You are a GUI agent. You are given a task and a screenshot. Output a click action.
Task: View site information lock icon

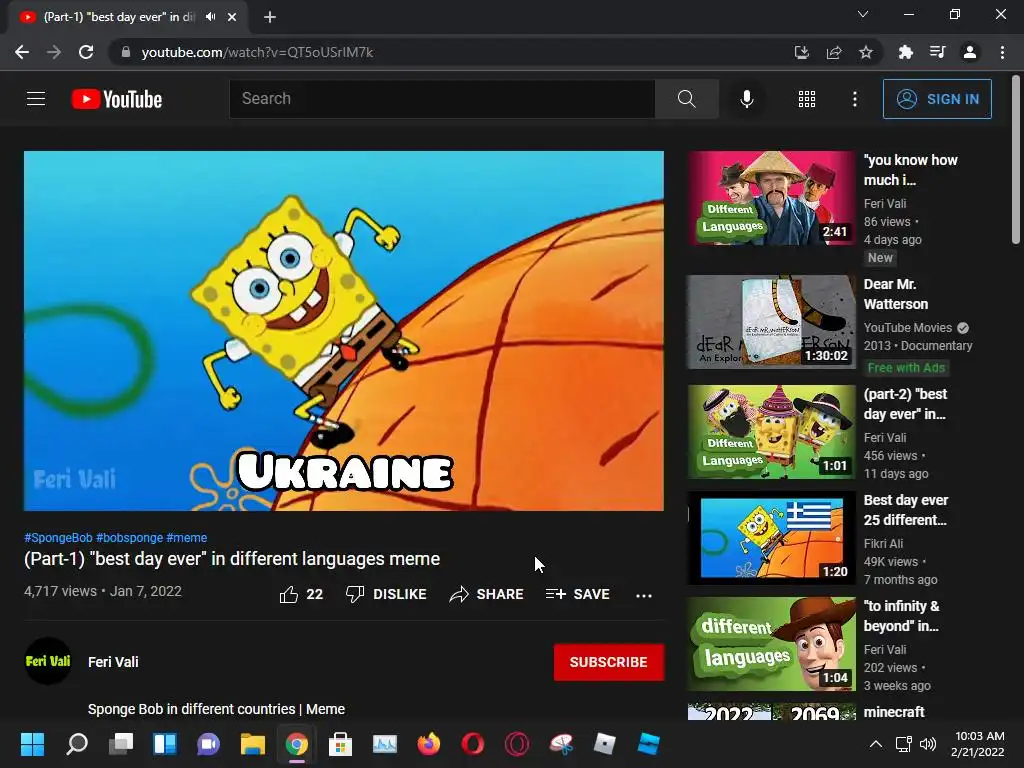[x=126, y=52]
